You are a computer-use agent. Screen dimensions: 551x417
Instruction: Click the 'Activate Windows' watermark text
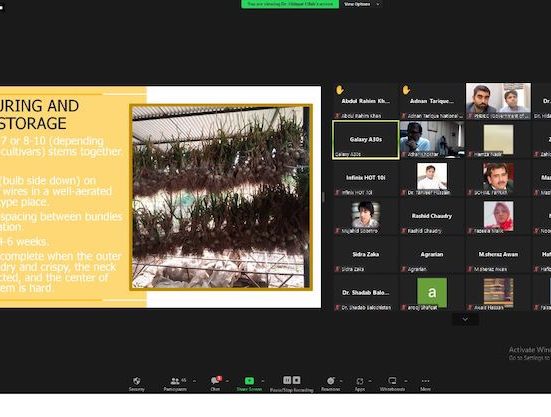[530, 350]
